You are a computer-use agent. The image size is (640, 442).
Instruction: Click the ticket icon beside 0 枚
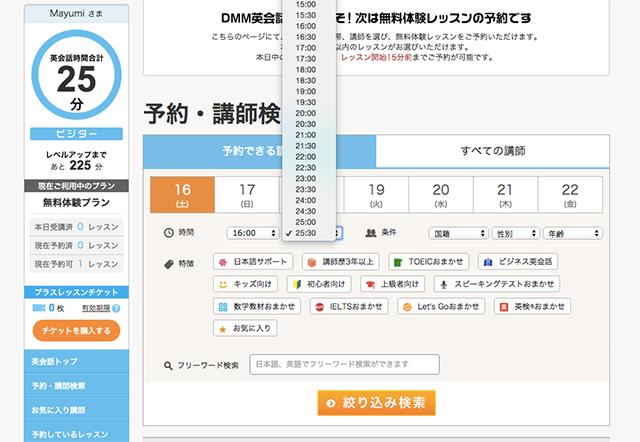pyautogui.click(x=39, y=308)
